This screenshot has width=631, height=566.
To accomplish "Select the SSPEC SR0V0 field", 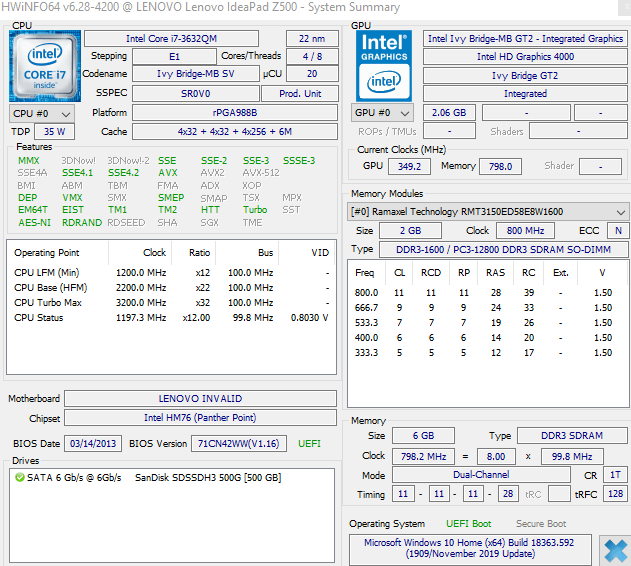I will coord(196,93).
